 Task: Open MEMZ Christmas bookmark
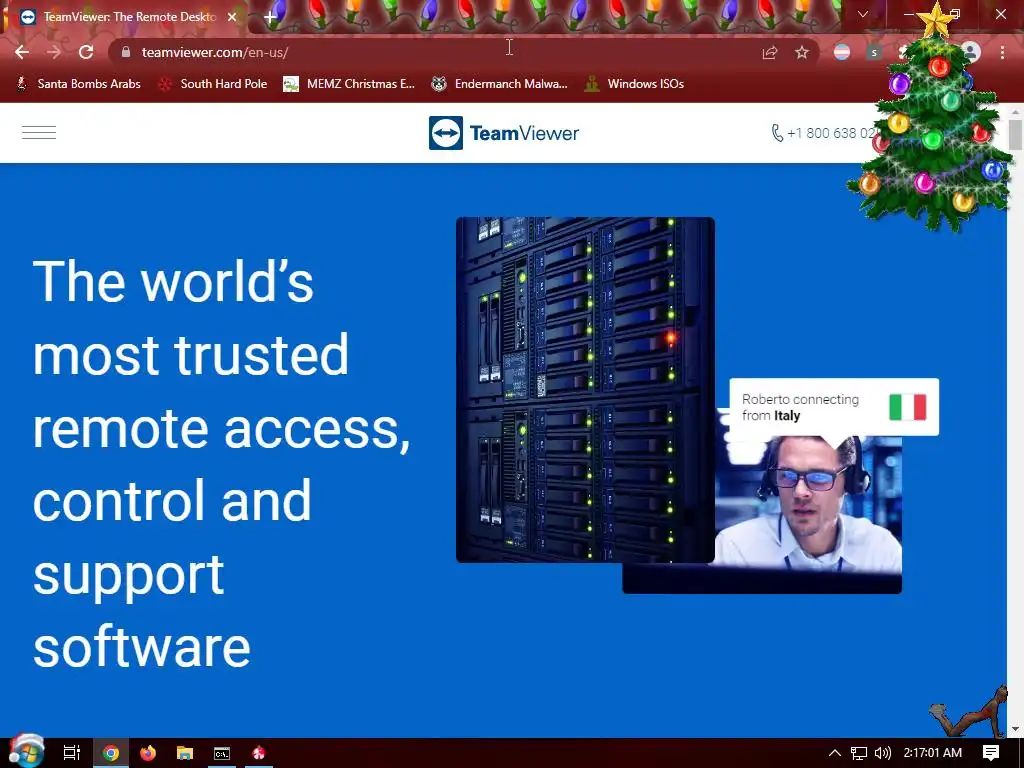[349, 84]
